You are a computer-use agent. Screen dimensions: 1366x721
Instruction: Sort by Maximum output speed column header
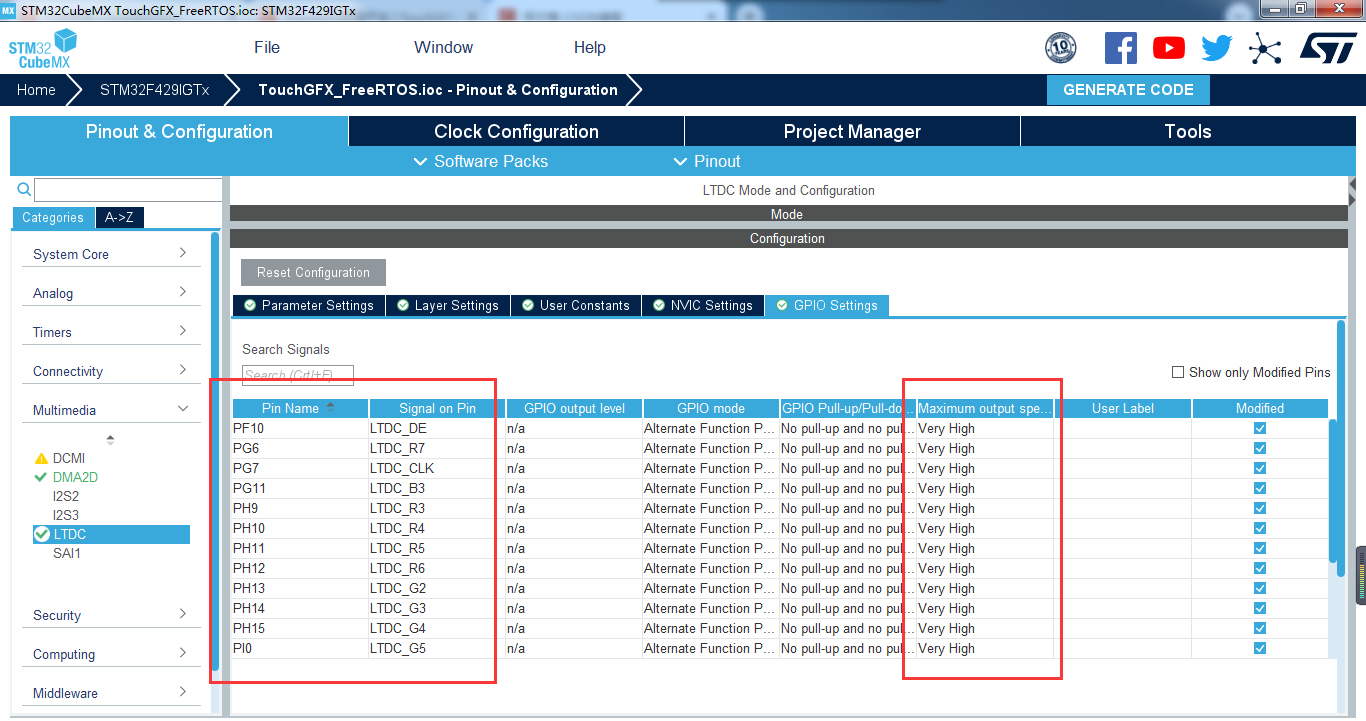[985, 408]
